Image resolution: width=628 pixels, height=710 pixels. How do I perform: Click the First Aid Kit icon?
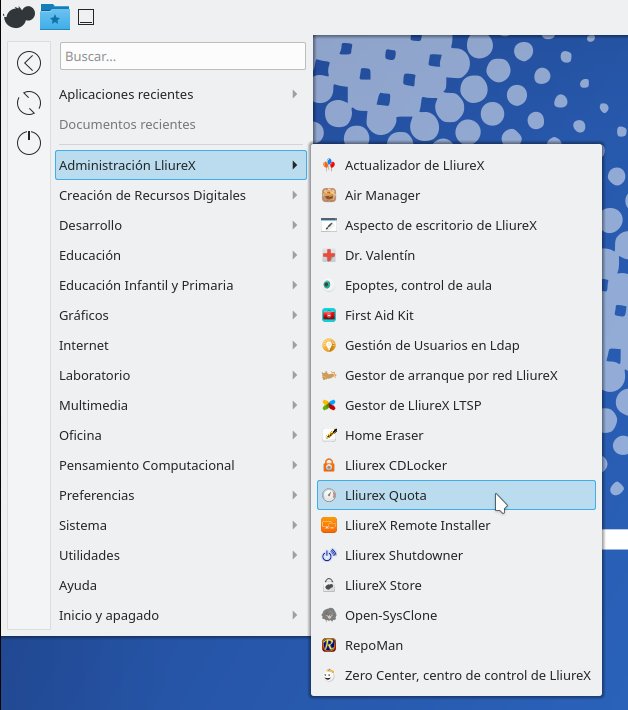click(329, 315)
